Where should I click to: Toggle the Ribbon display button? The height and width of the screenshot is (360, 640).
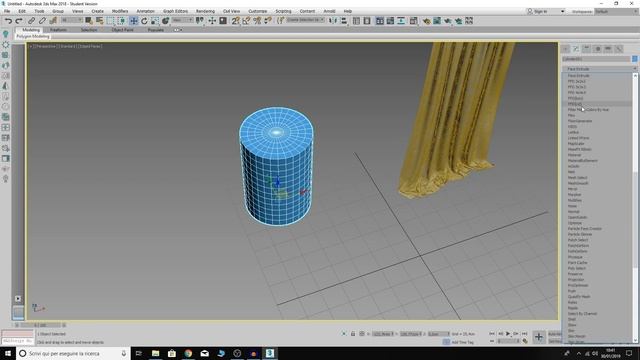point(380,20)
